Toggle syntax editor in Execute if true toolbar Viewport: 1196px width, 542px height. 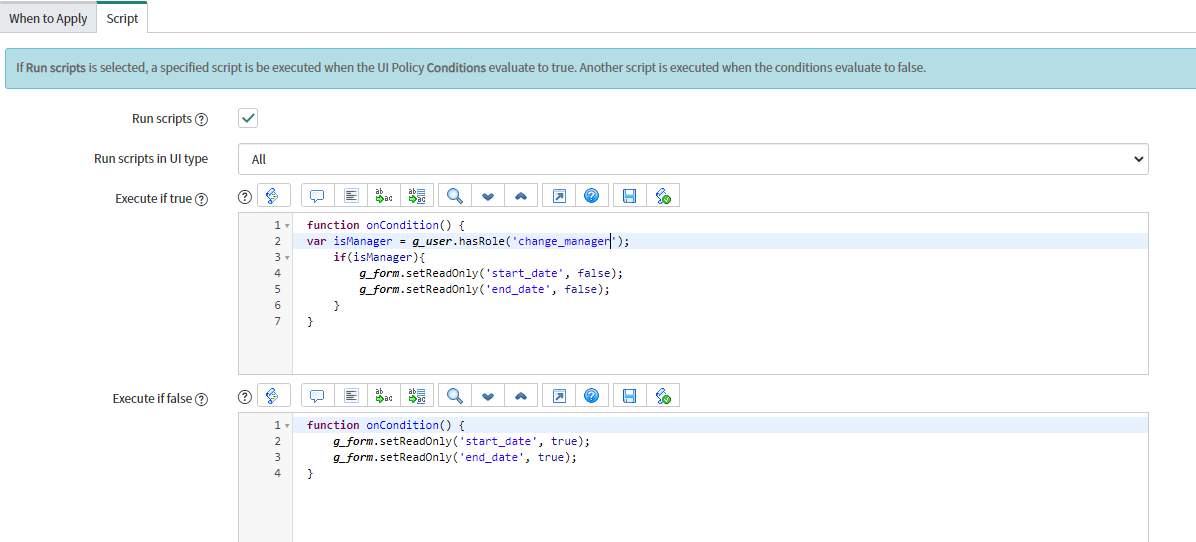click(274, 196)
